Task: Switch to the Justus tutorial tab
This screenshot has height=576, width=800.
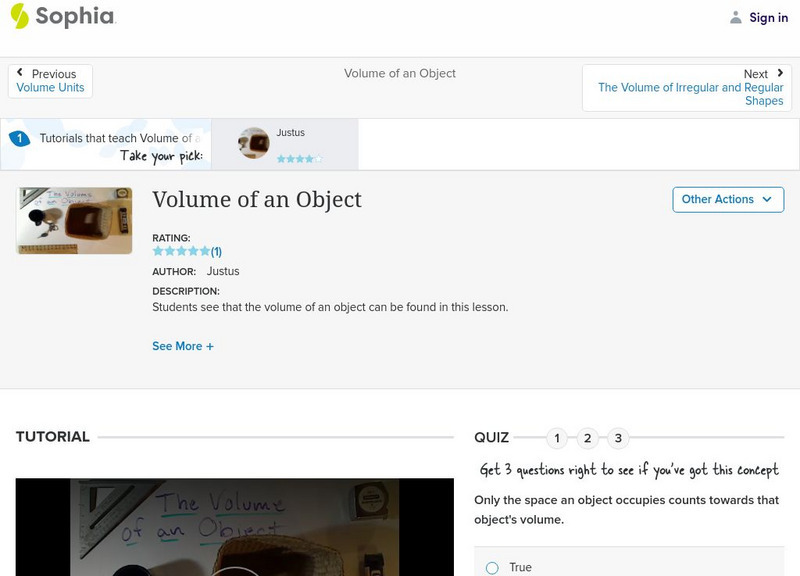Action: [290, 145]
